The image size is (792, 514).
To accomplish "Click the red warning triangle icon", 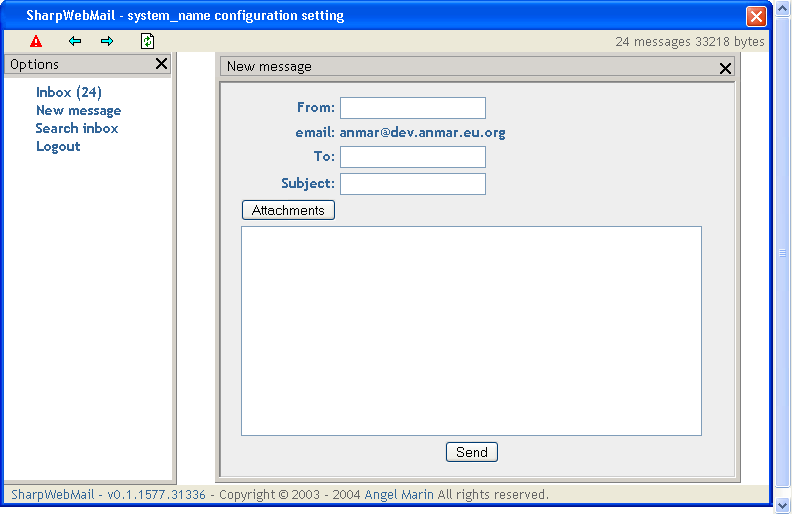I will coord(36,41).
